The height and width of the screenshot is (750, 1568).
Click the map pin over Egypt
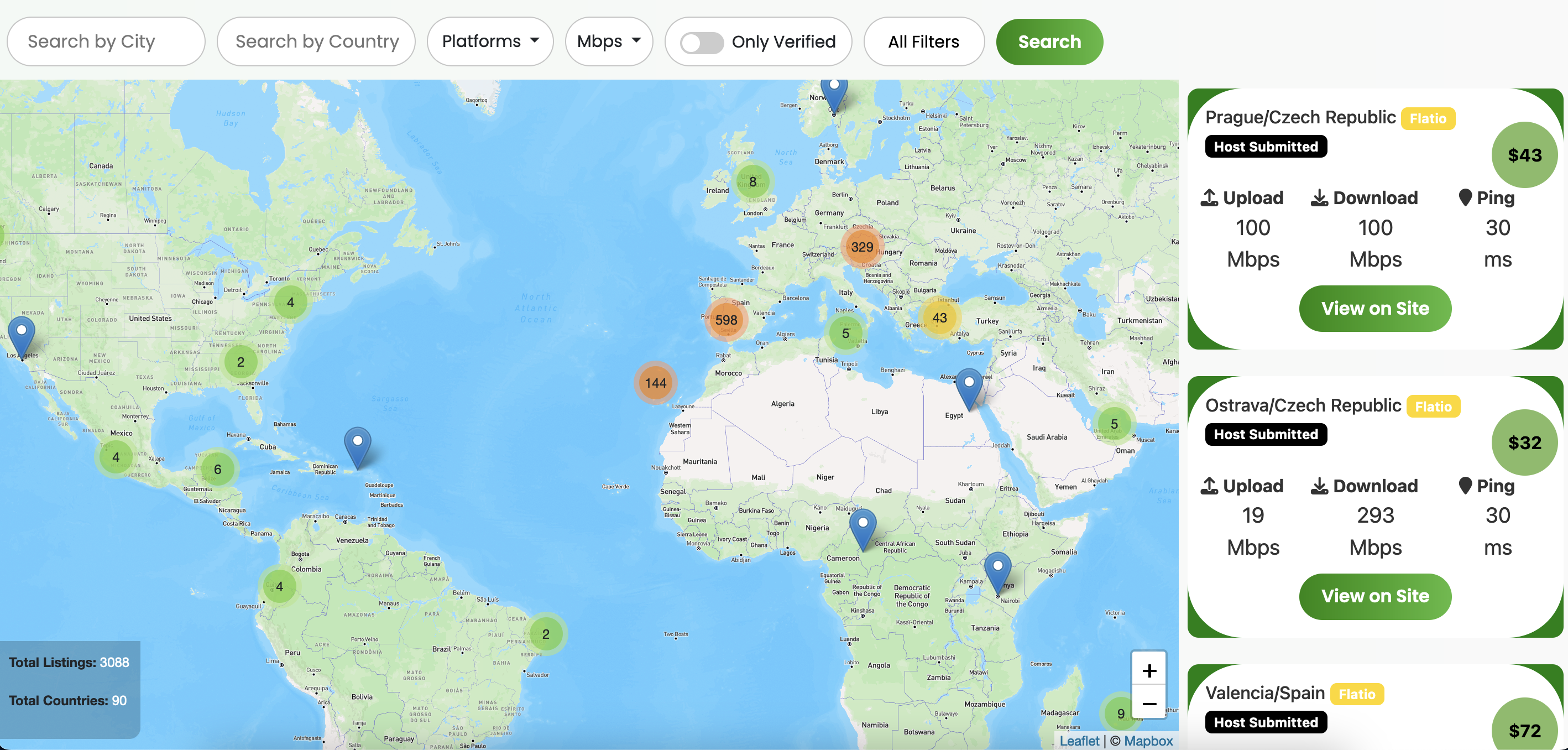tap(969, 389)
